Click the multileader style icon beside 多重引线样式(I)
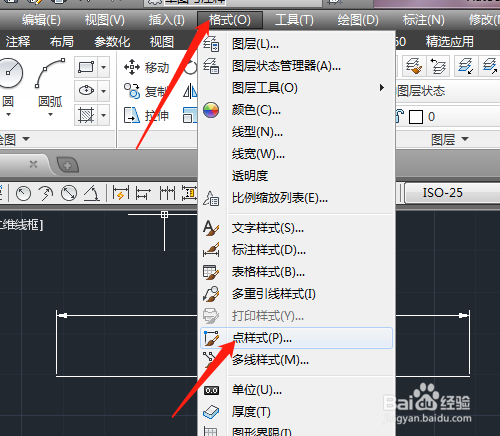Viewport: 500px width, 436px height. tap(211, 294)
